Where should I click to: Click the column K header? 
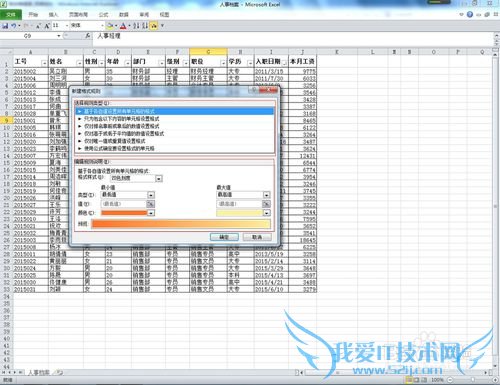[x=337, y=52]
